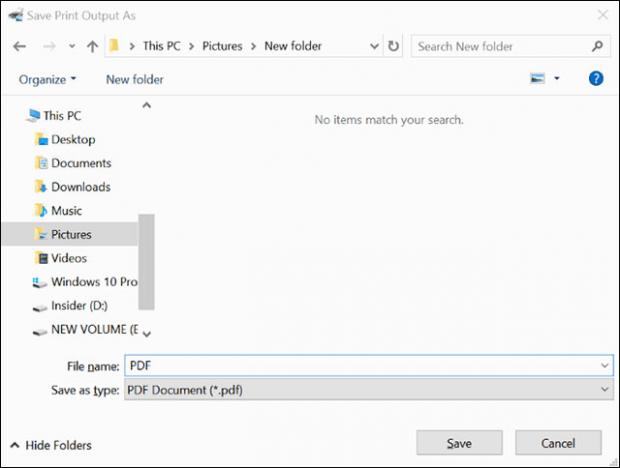Screen dimensions: 620x468
Task: Change the view layout icon
Action: [x=537, y=78]
